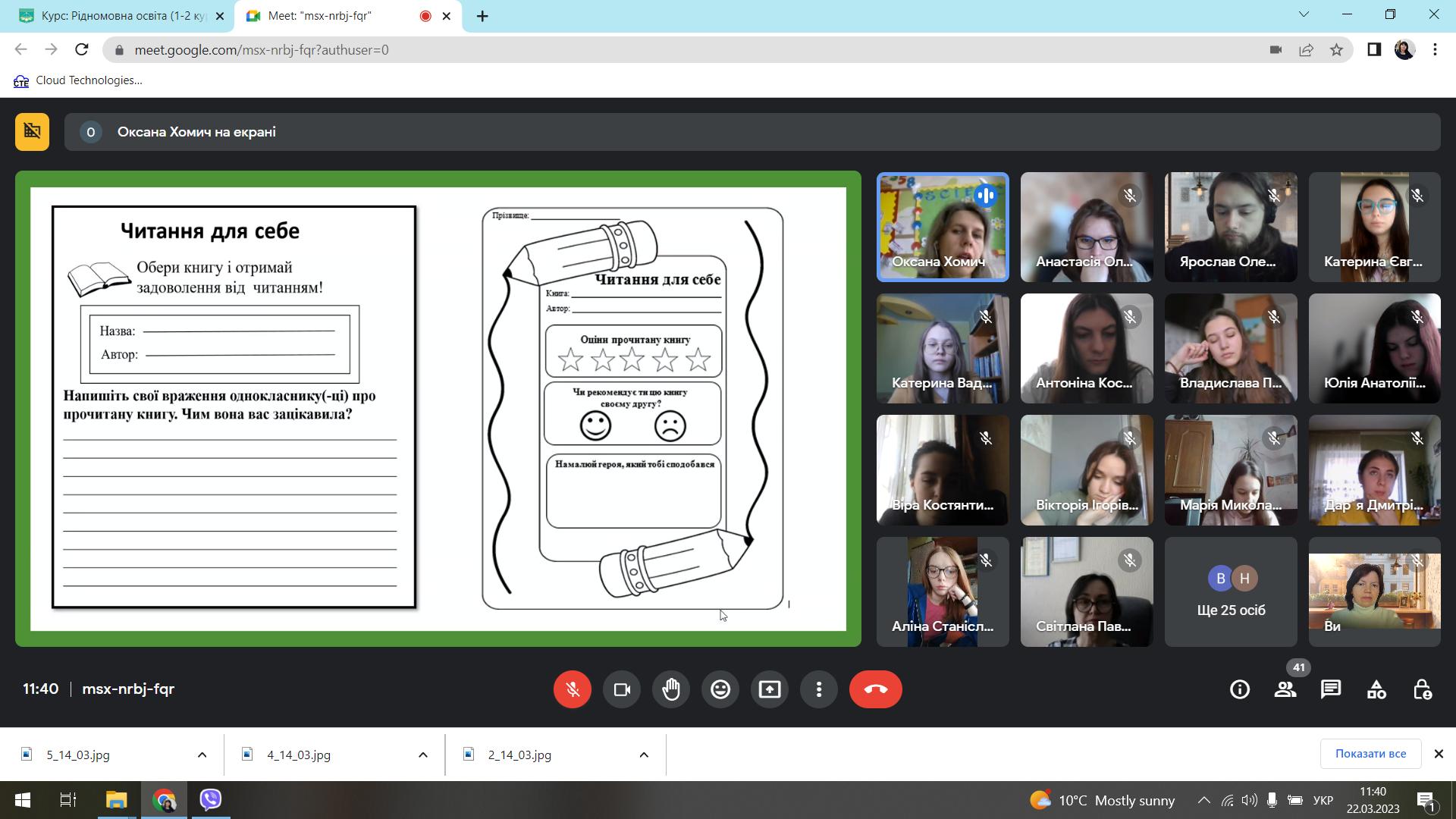
Task: Expand options for 4_14_03.jpg download
Action: (422, 755)
